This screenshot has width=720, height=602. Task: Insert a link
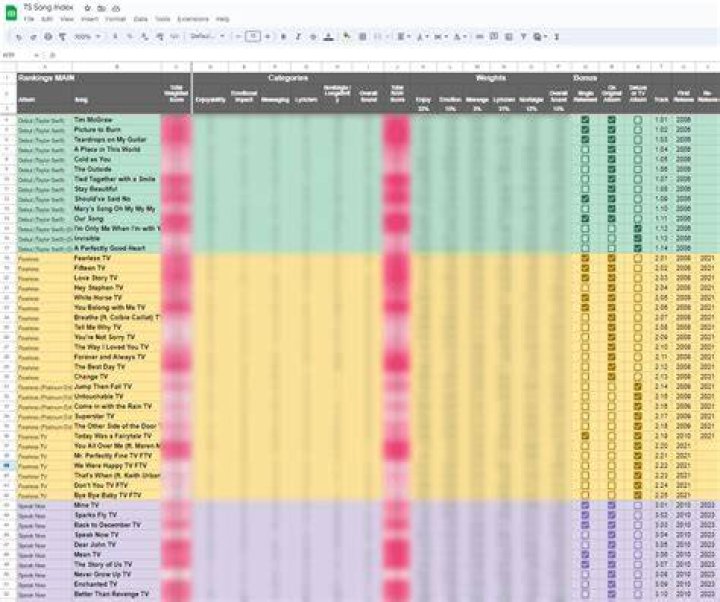(x=479, y=37)
